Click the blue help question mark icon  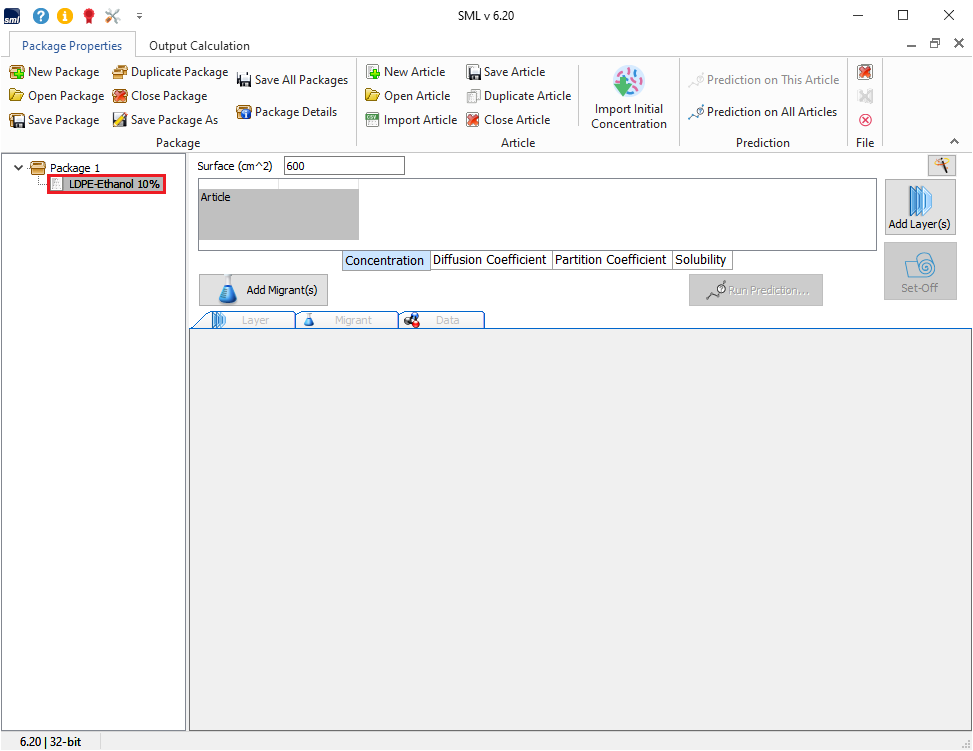point(41,16)
